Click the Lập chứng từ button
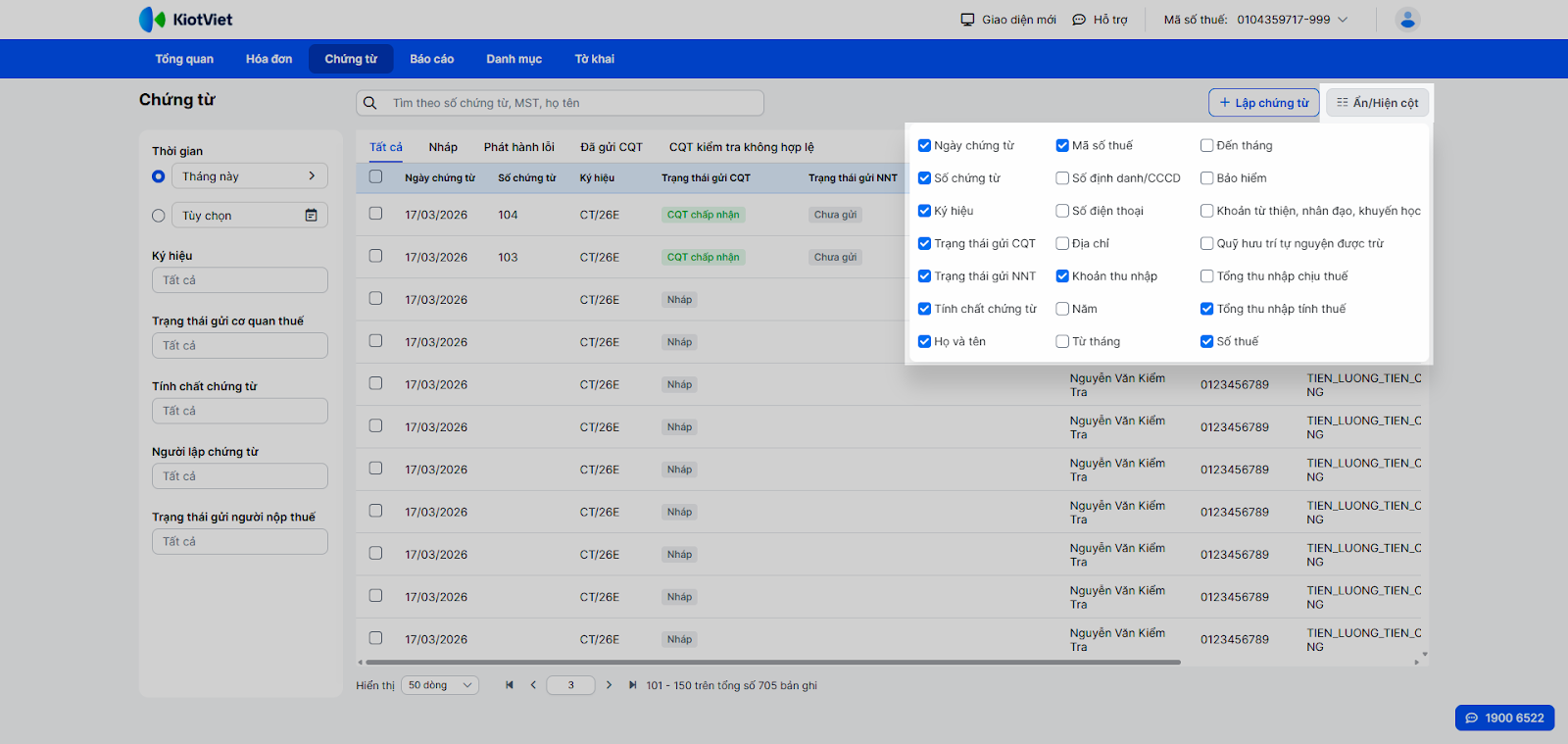1568x744 pixels. coord(1263,103)
